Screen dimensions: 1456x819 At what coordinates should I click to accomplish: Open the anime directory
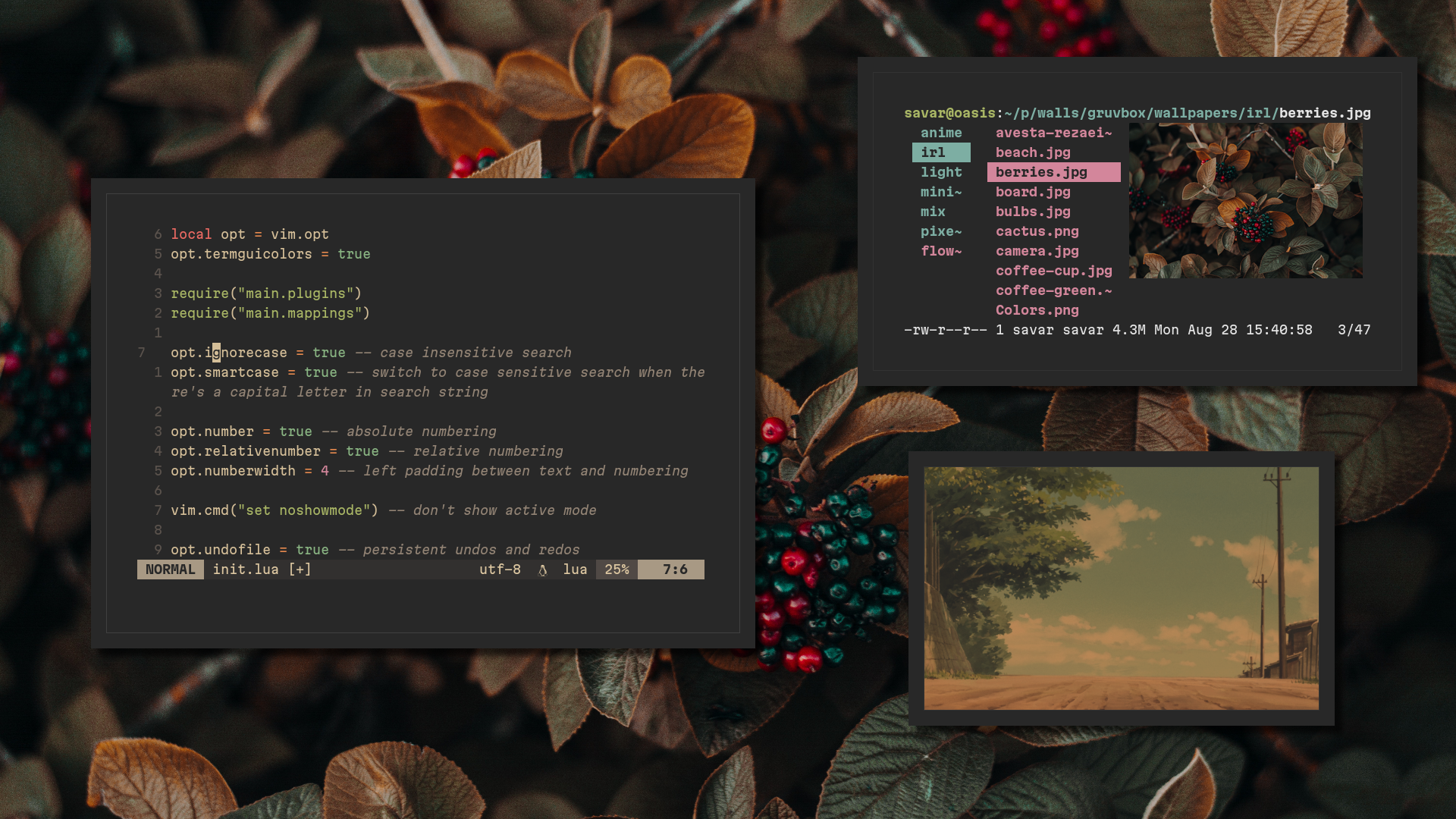(941, 133)
